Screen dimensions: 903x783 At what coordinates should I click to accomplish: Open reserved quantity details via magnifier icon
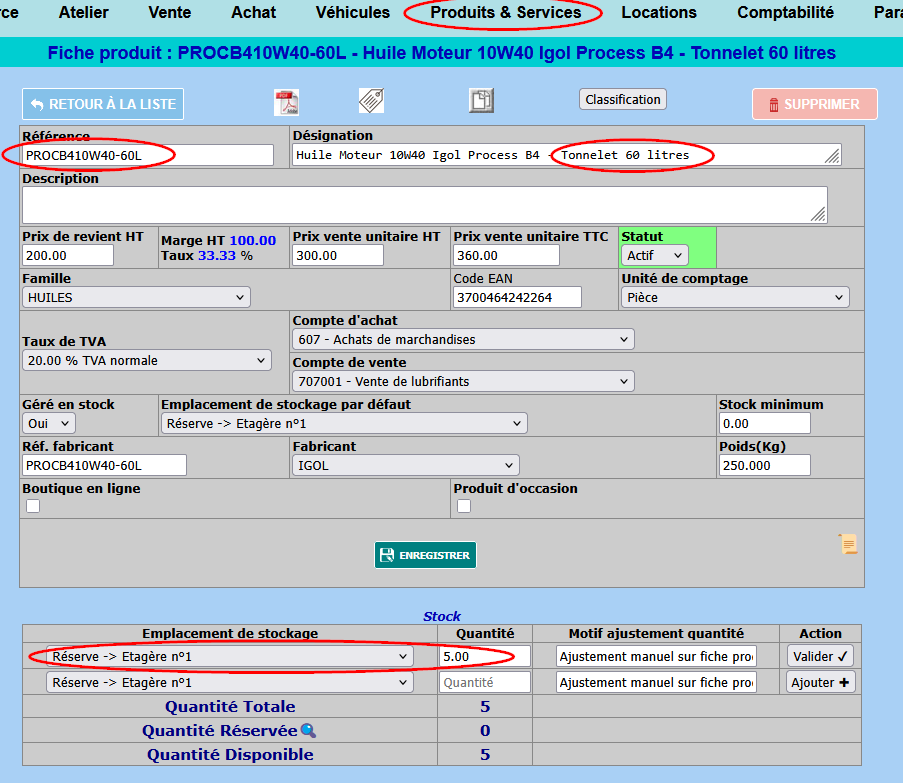(x=308, y=731)
